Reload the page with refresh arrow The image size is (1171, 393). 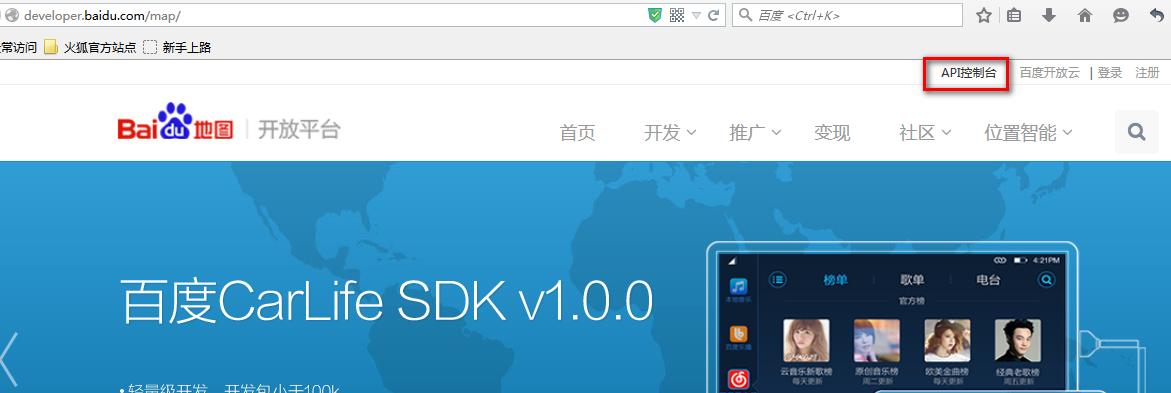coord(713,15)
